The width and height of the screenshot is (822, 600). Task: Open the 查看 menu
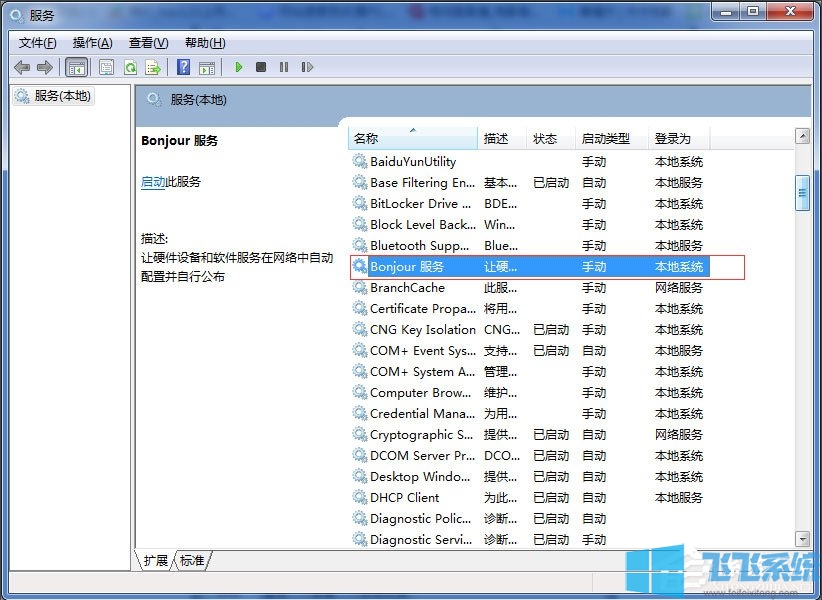point(146,43)
